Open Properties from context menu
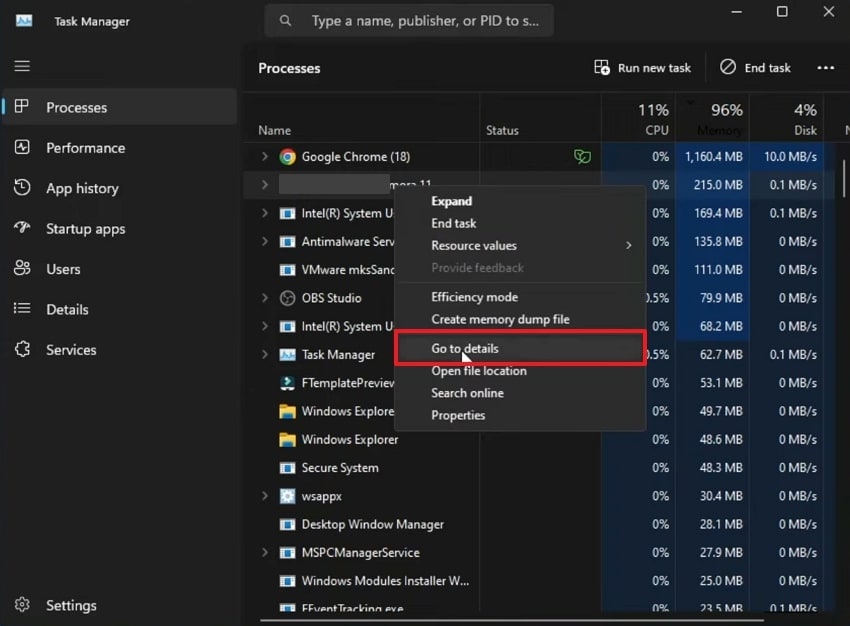This screenshot has width=850, height=626. pos(458,415)
